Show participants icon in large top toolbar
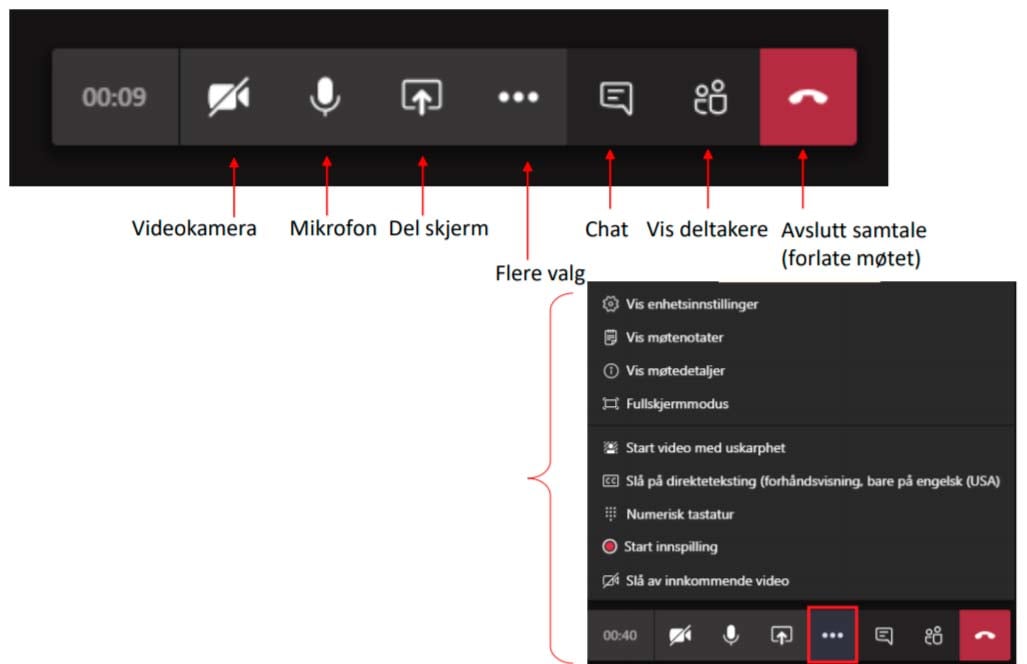The height and width of the screenshot is (664, 1027). click(x=710, y=97)
